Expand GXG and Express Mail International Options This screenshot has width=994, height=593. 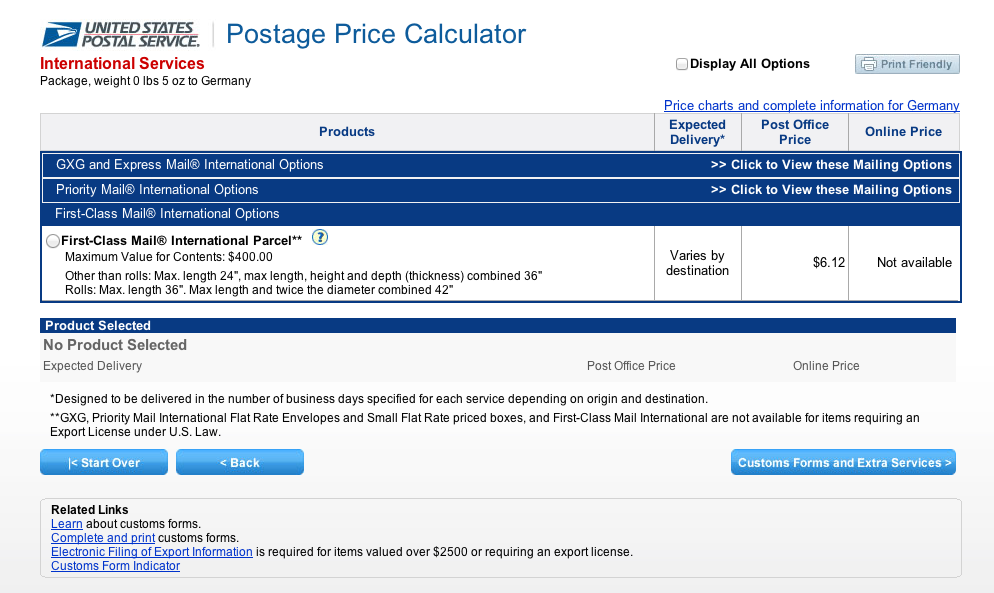[501, 165]
